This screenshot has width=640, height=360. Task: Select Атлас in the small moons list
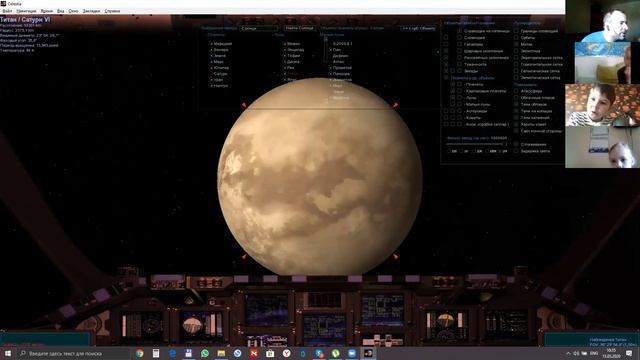point(338,62)
